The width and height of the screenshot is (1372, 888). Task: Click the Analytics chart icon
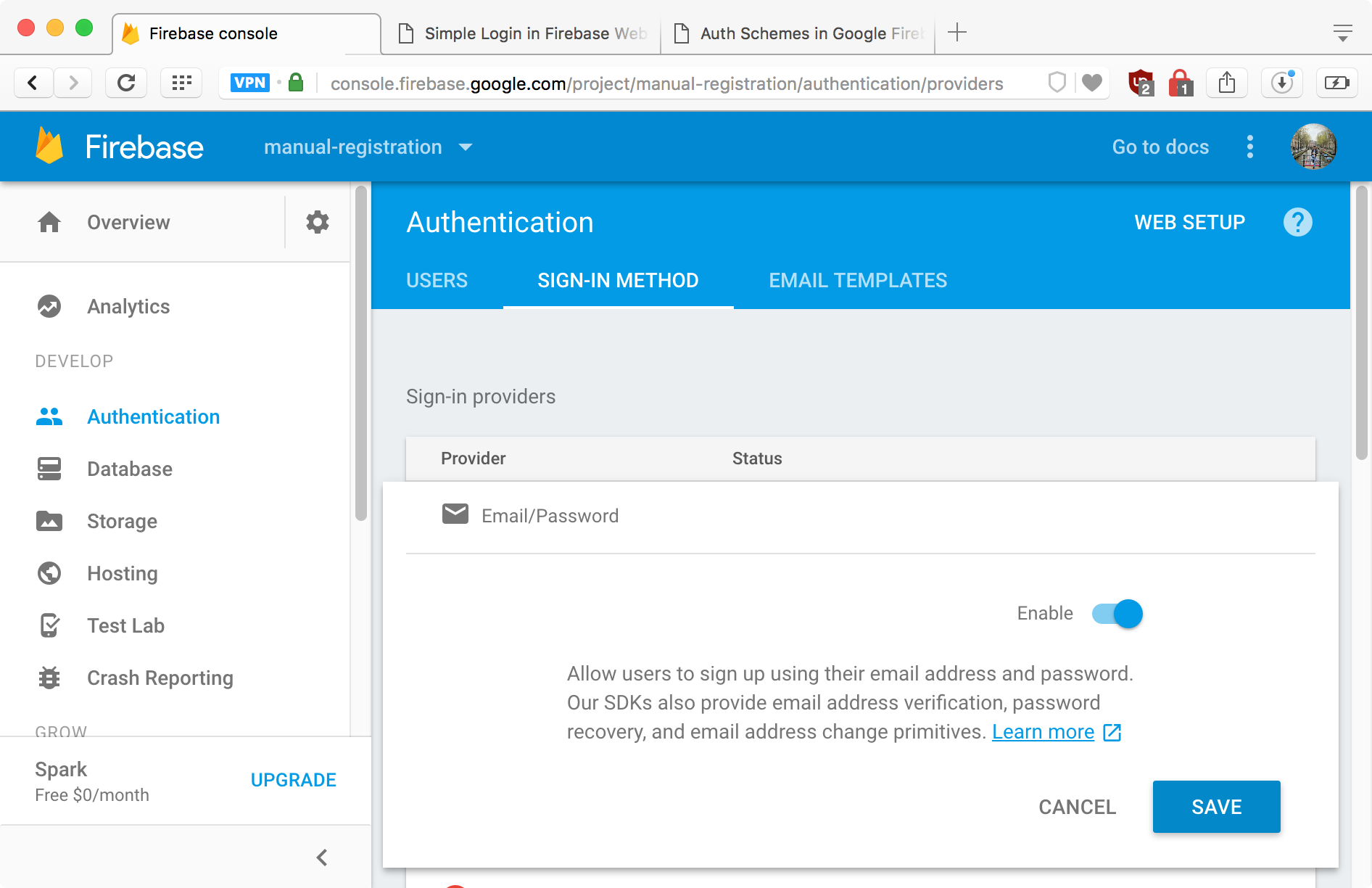49,306
